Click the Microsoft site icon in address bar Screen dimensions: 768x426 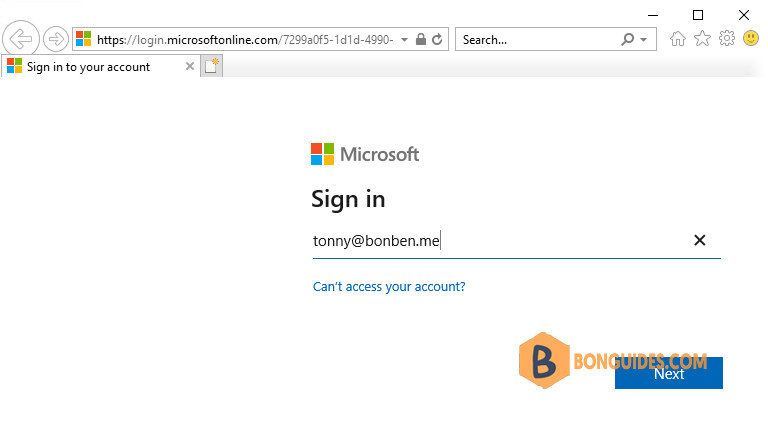click(84, 39)
